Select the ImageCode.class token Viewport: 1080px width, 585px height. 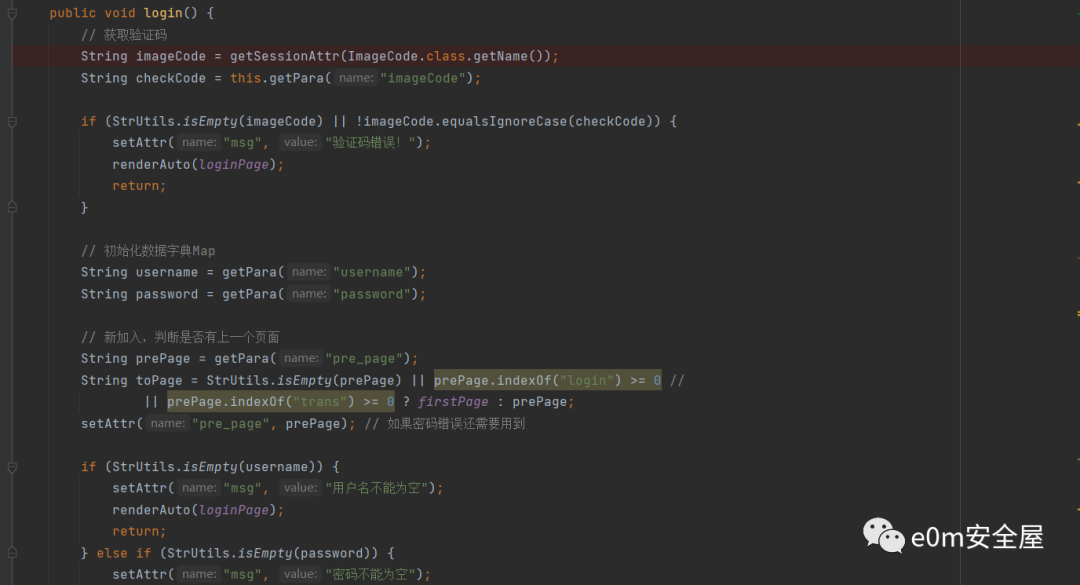(406, 57)
